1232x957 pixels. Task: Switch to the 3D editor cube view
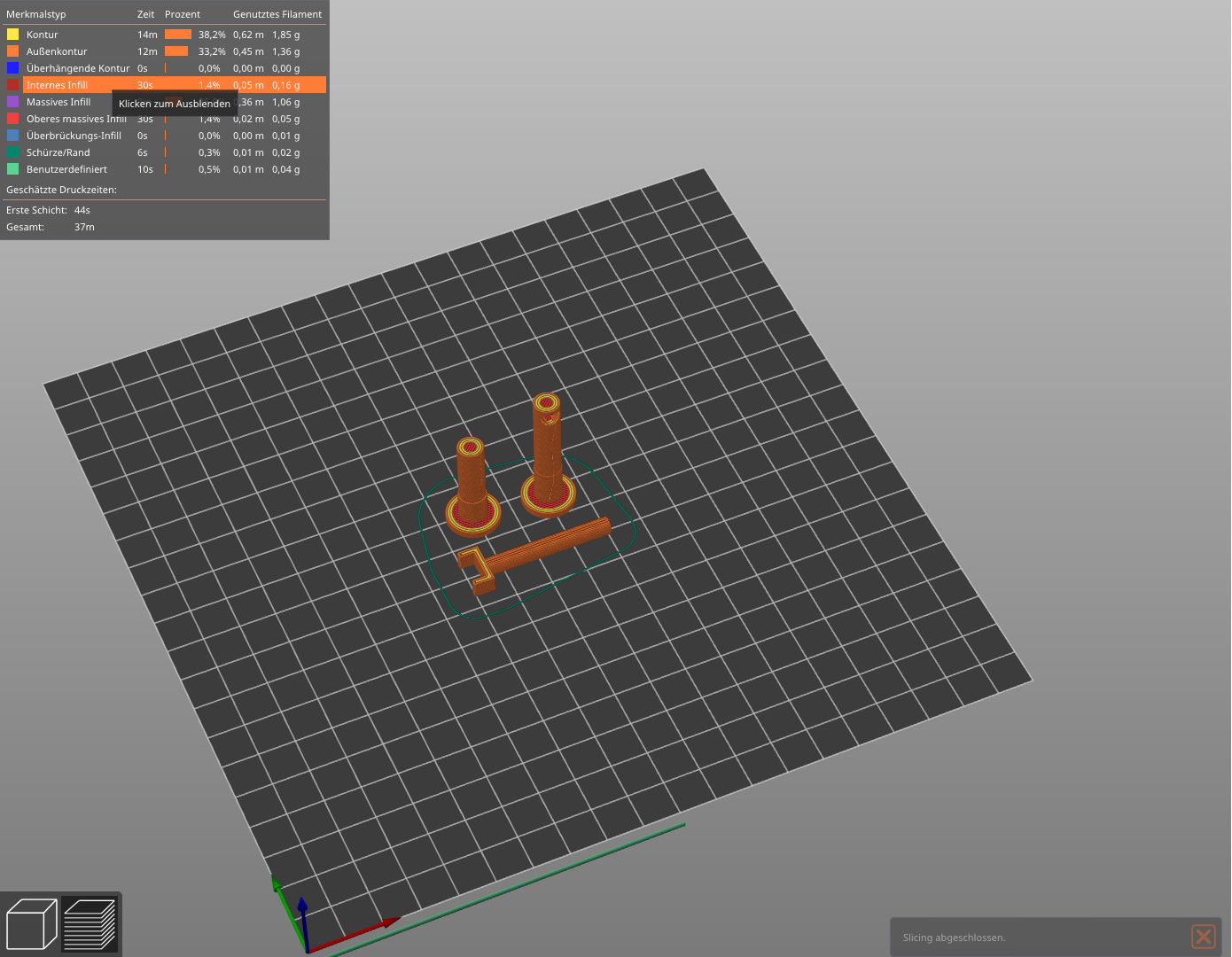click(x=31, y=924)
